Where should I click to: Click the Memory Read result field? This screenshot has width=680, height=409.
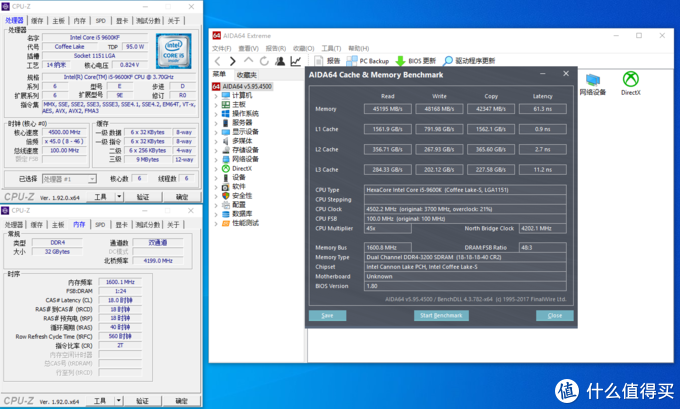point(388,108)
